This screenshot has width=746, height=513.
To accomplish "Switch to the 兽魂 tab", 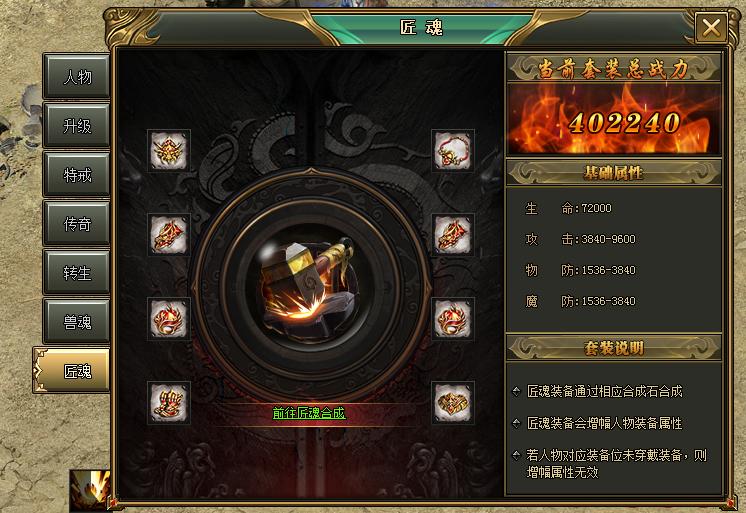I will tap(77, 322).
